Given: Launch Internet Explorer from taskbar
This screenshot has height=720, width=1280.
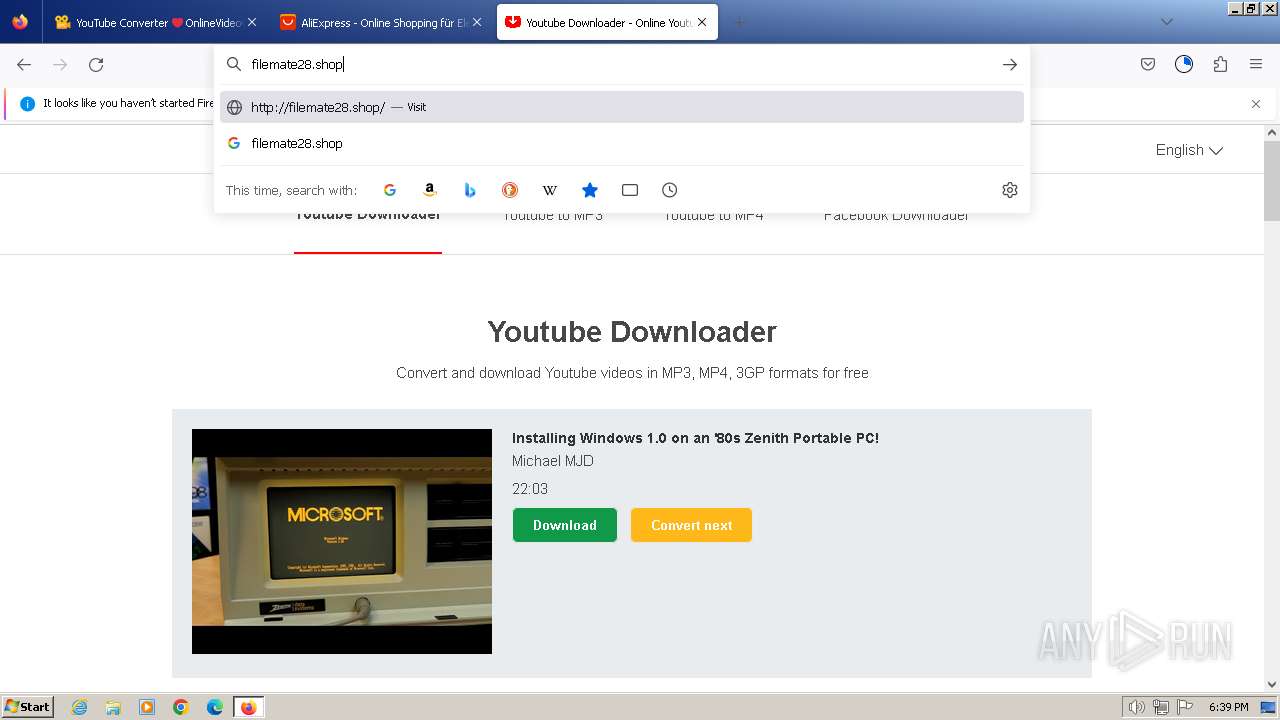Looking at the screenshot, I should click(80, 707).
